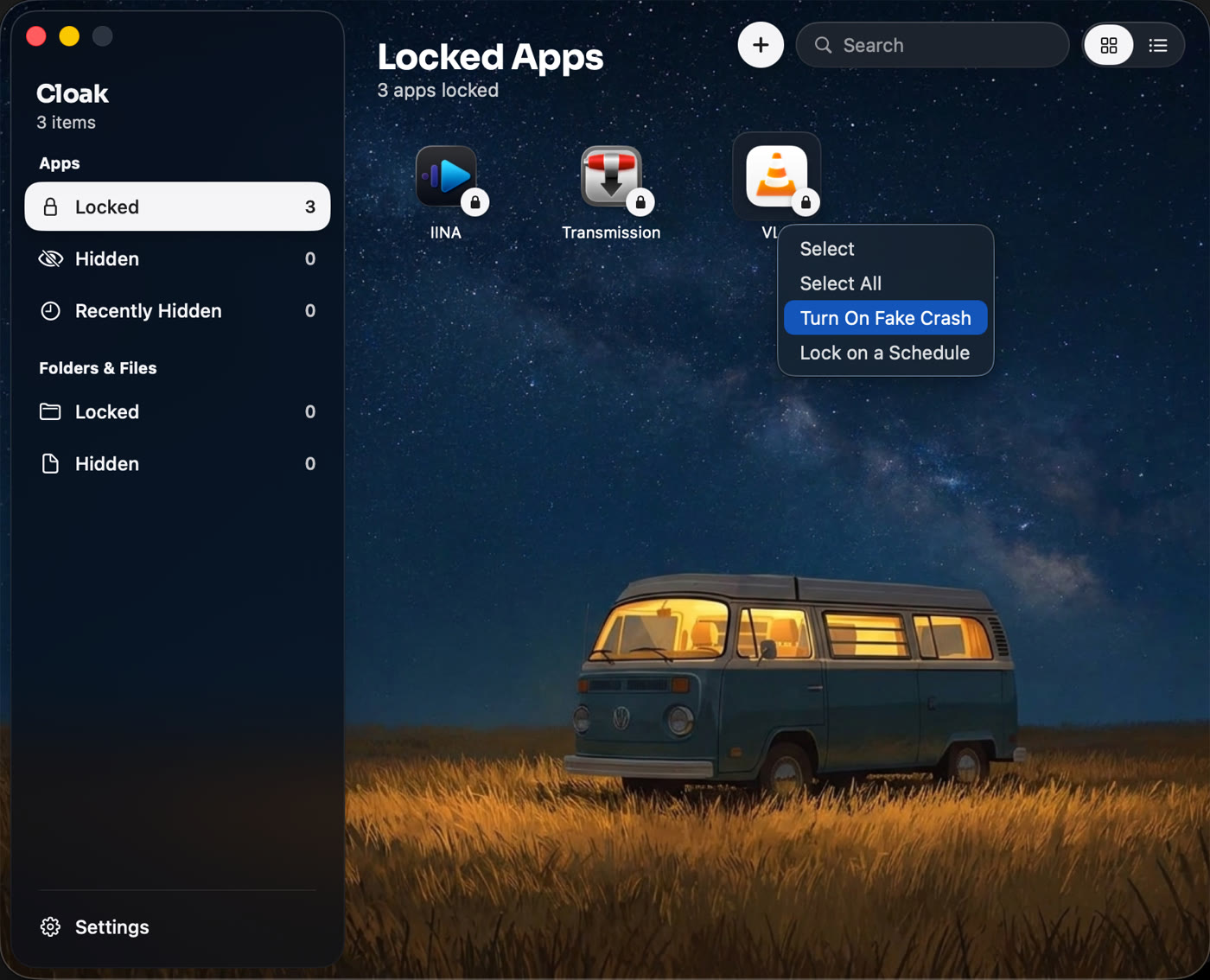Click lock badge on Transmission icon
Screen dimensions: 1210x980
640,202
